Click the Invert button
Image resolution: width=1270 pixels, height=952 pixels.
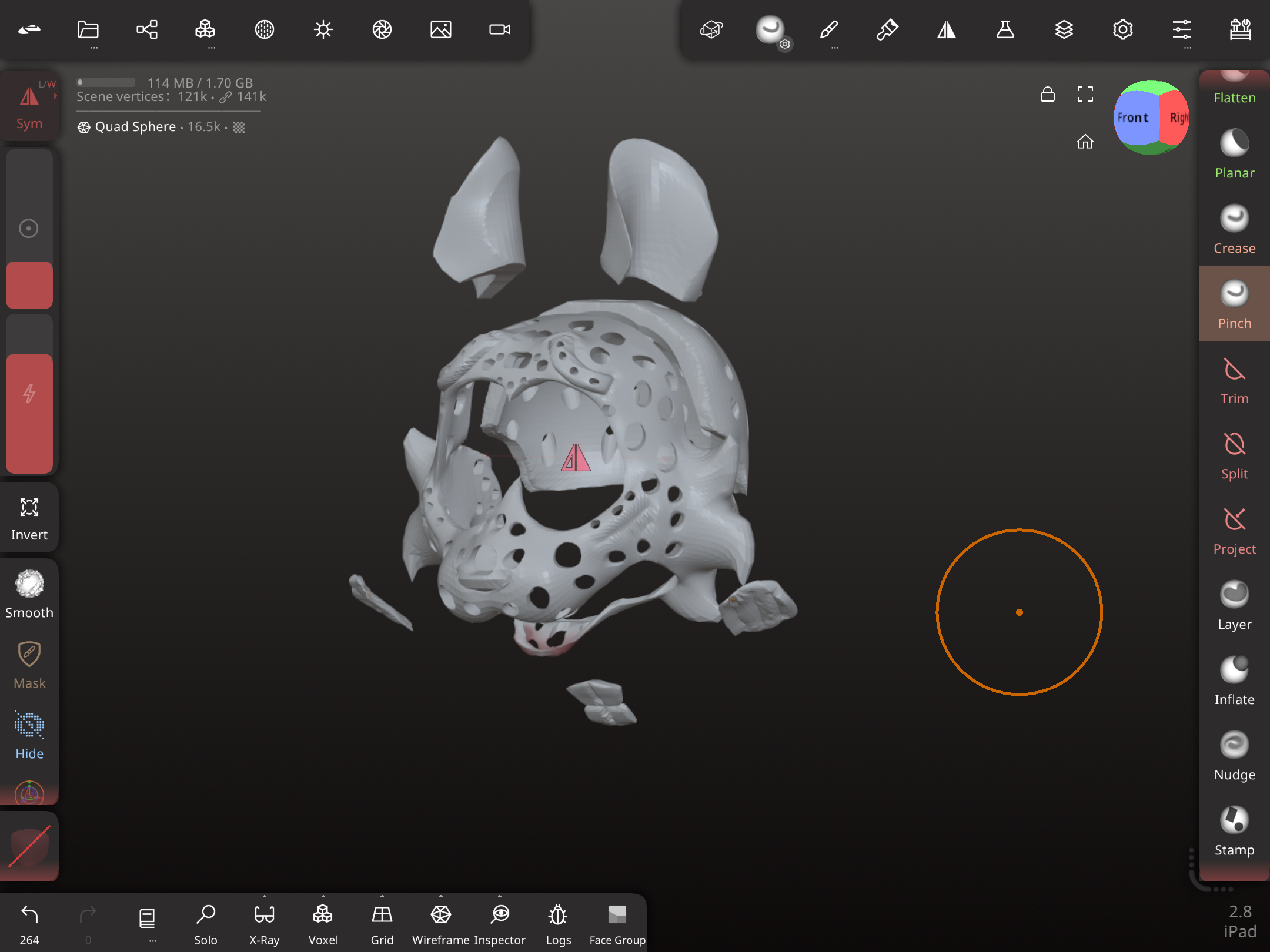[x=29, y=518]
